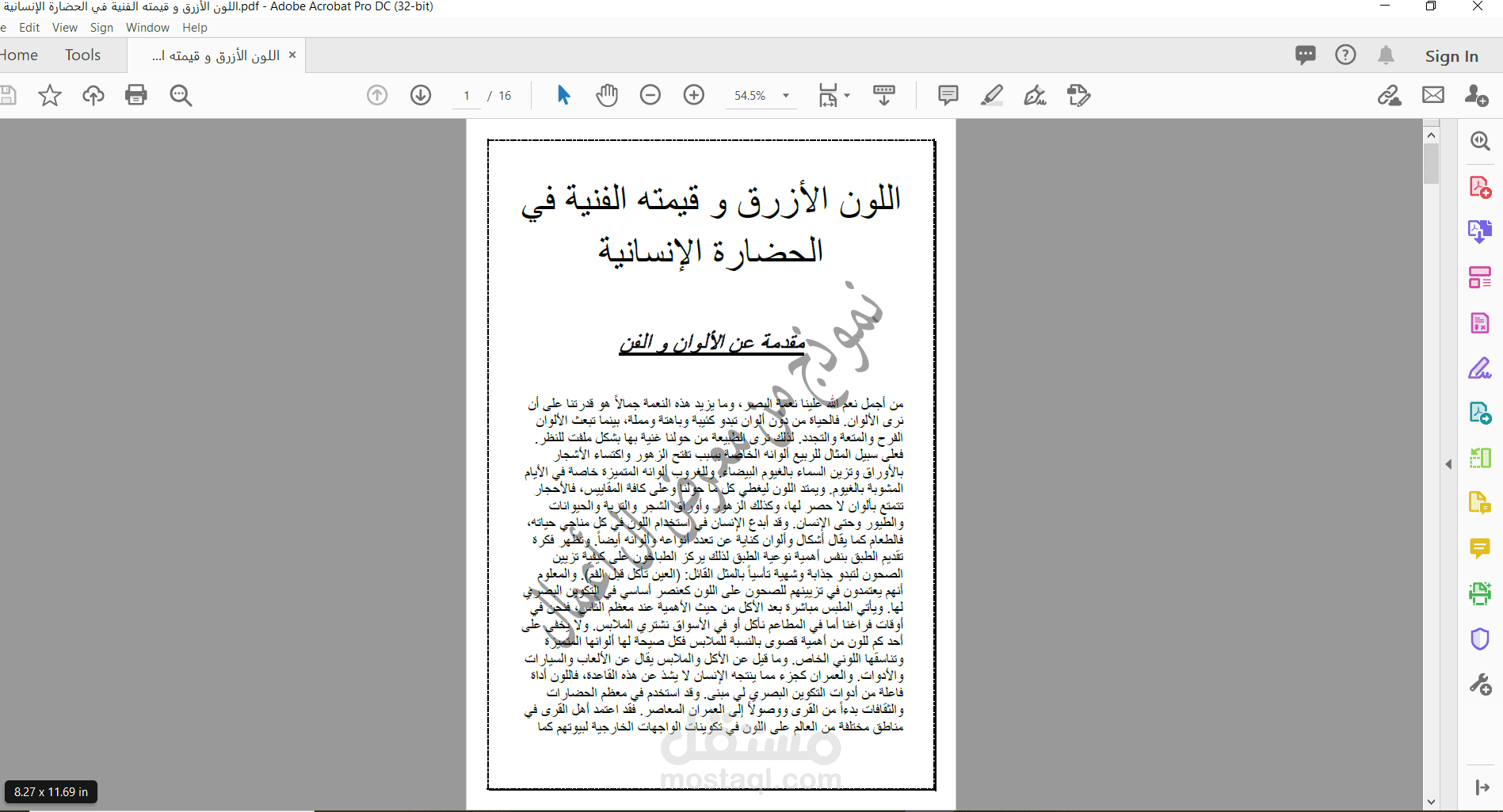Screen dimensions: 1503x812
Task: Open the pink document tool in side panel
Action: (1480, 322)
